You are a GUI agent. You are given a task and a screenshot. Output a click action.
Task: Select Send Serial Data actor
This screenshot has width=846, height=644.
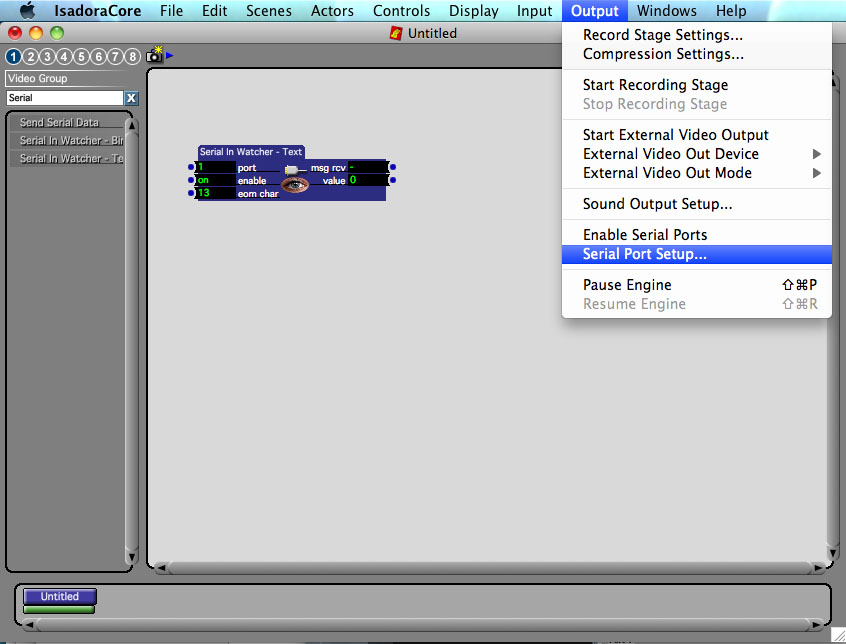pos(67,122)
